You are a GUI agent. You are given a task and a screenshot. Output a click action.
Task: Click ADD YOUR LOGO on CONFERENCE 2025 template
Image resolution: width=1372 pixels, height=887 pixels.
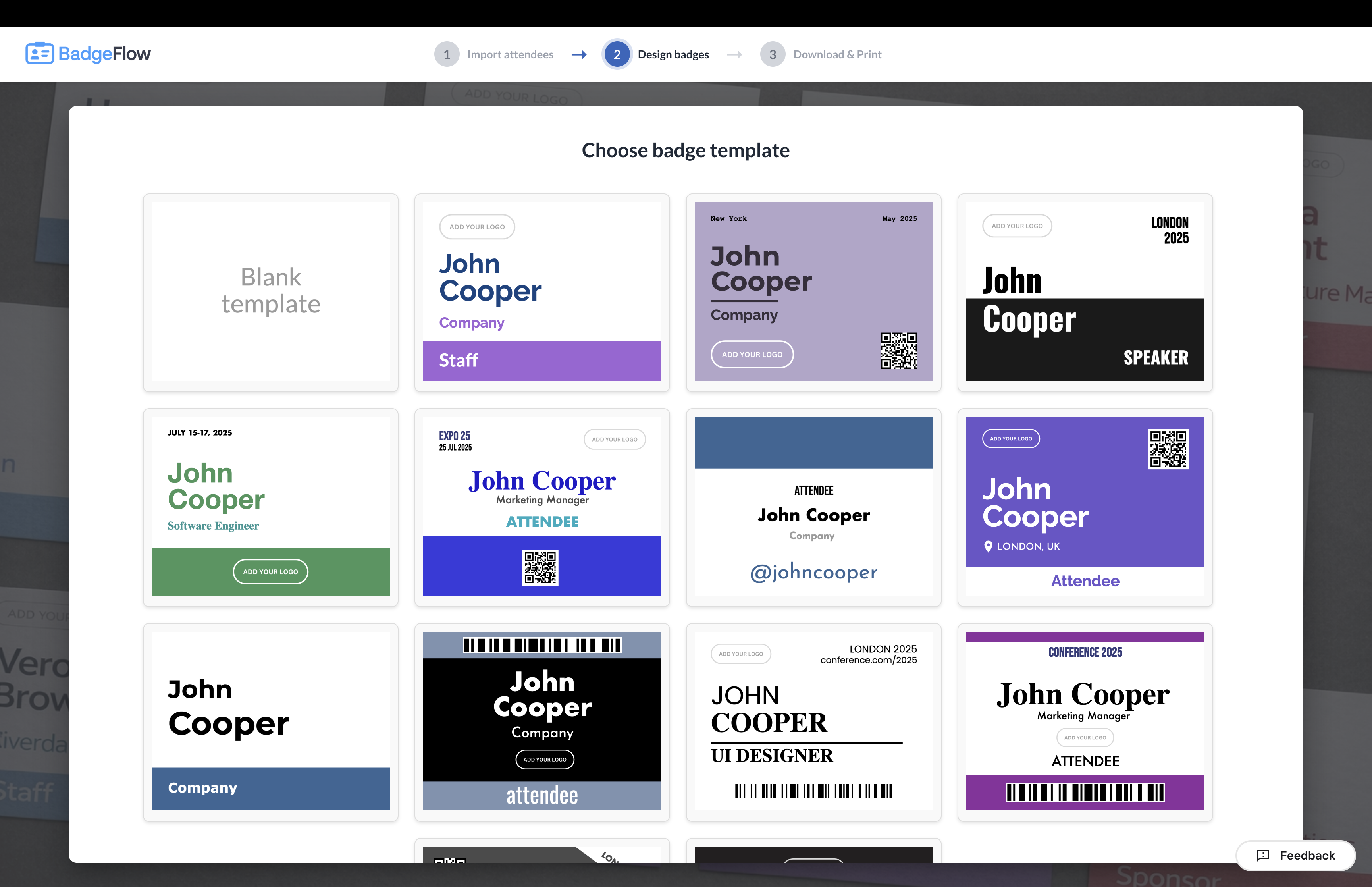[x=1085, y=737]
